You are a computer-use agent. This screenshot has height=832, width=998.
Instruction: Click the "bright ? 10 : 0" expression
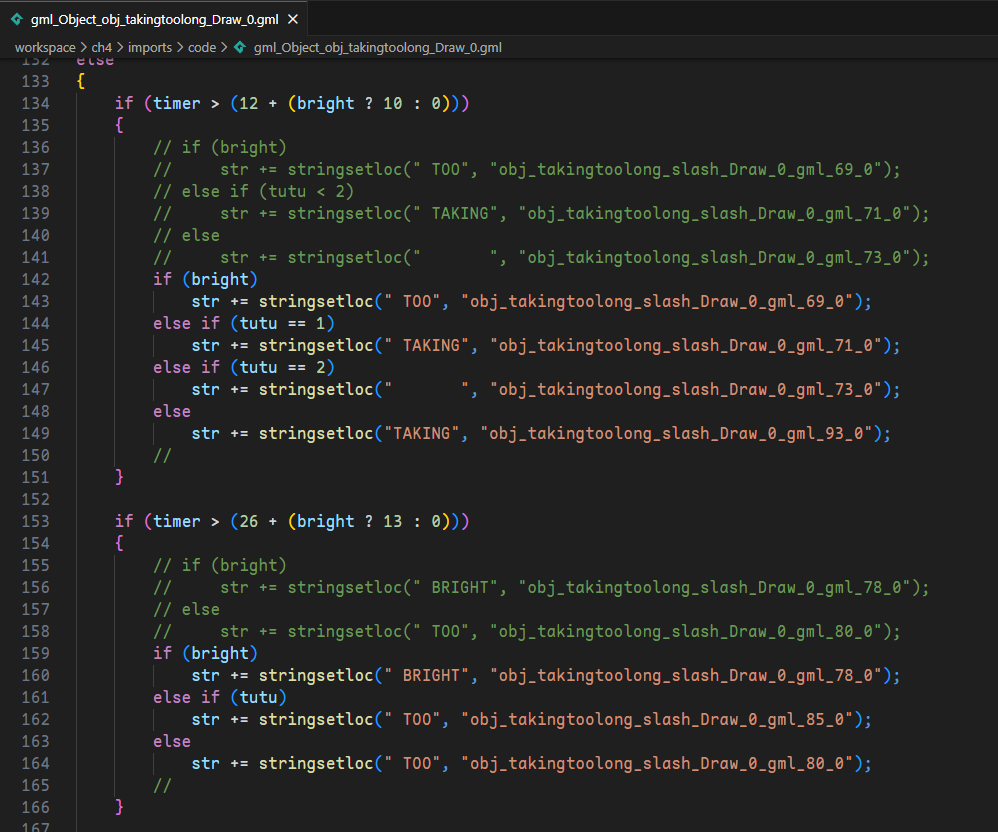369,103
